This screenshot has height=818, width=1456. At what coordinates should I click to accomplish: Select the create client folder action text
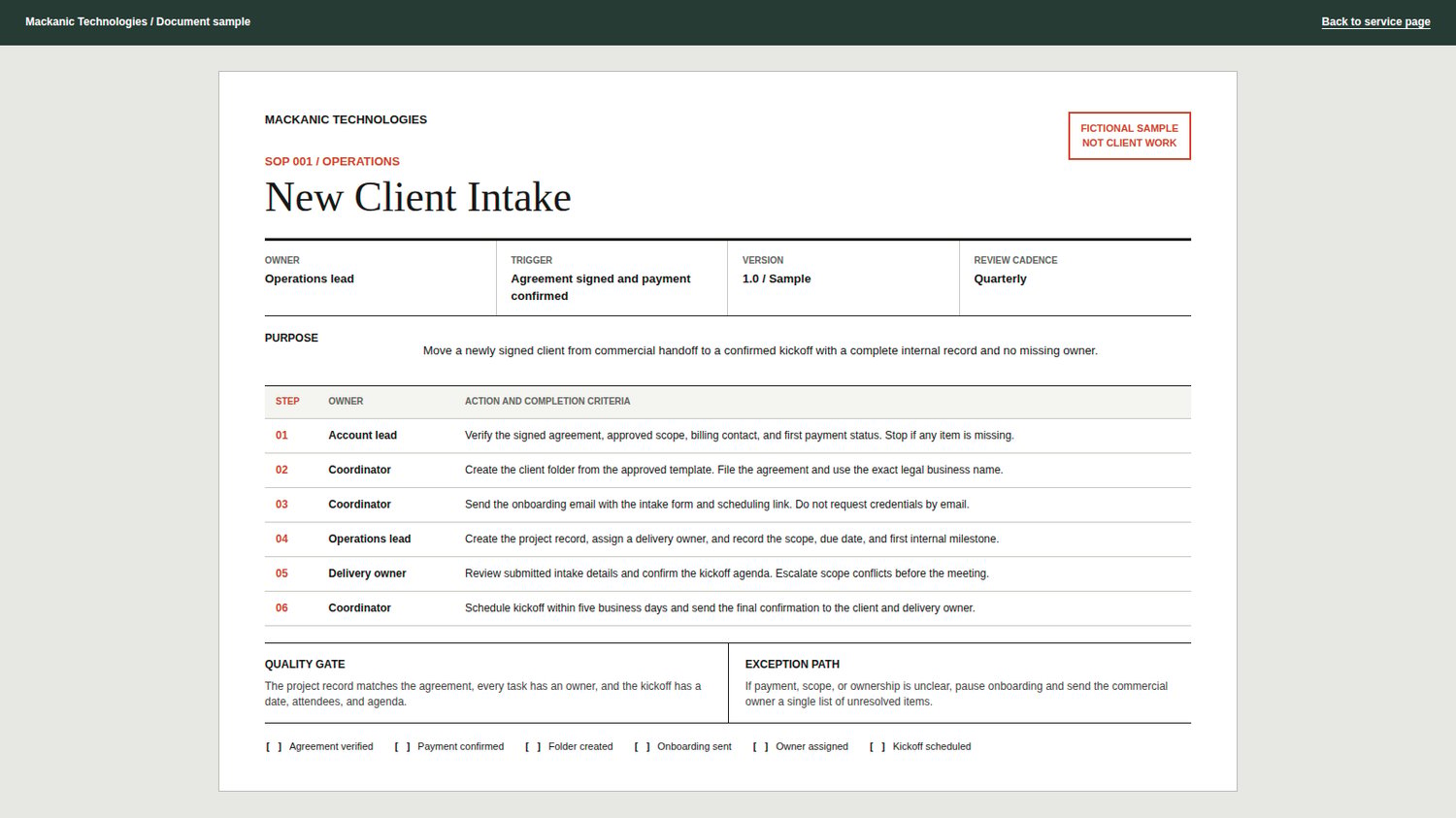[734, 470]
